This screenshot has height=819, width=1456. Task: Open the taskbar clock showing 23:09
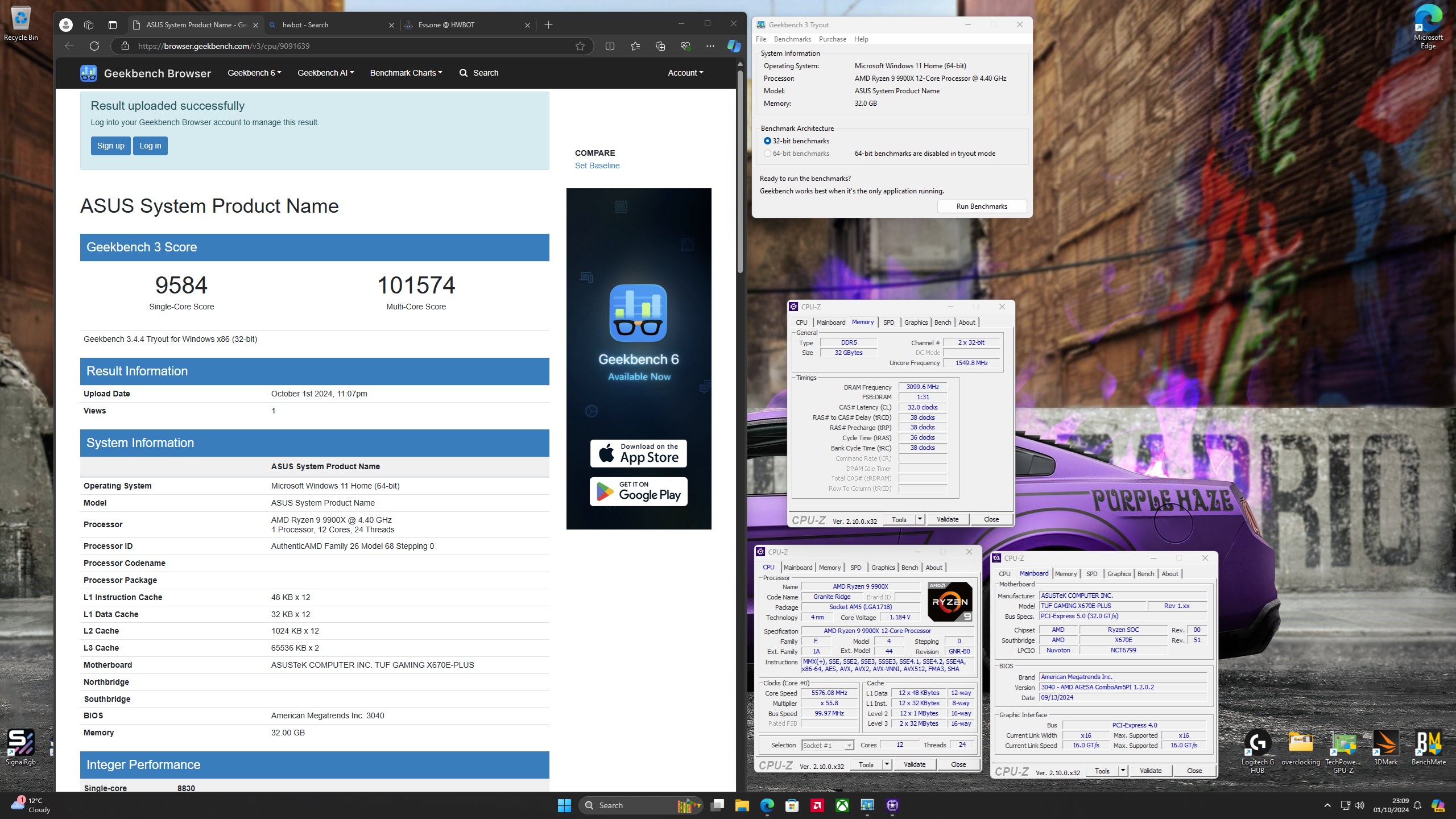point(1391,805)
